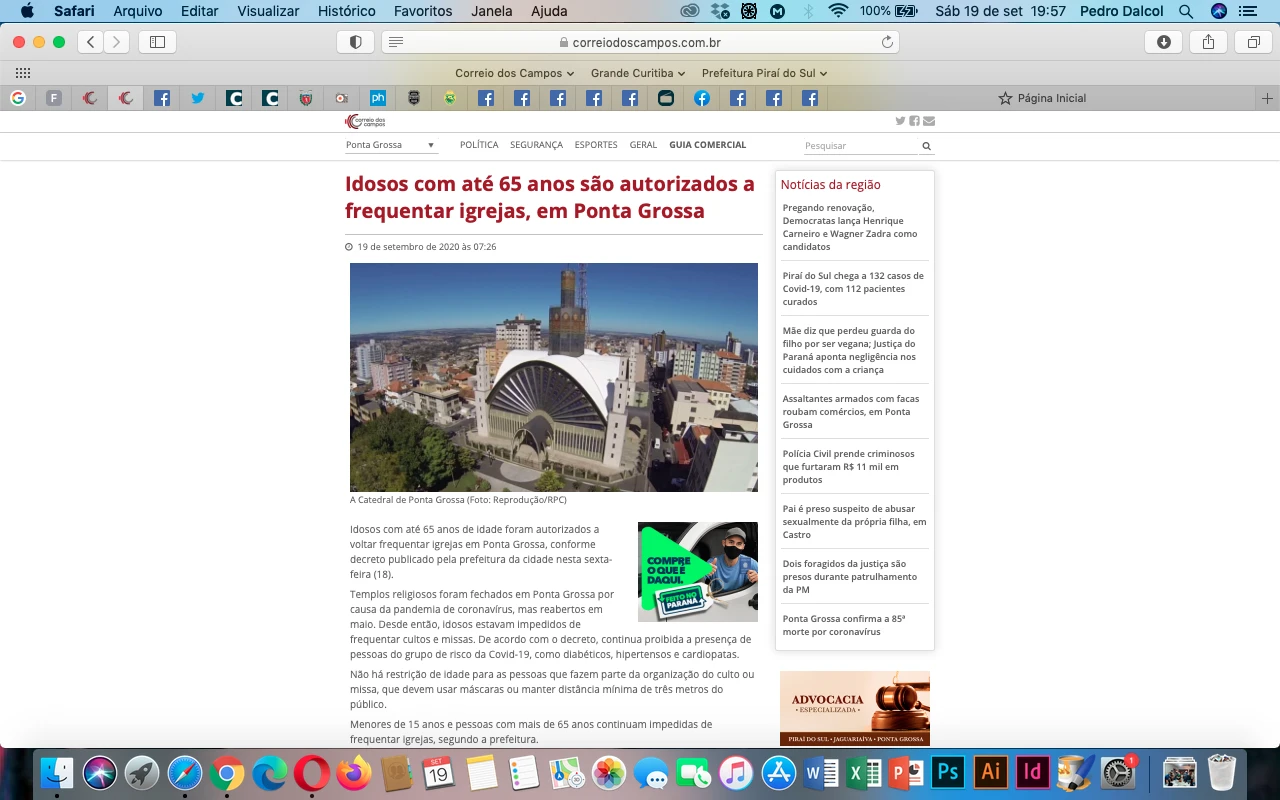Click the site search magnifier icon
The width and height of the screenshot is (1280, 800).
tap(927, 146)
